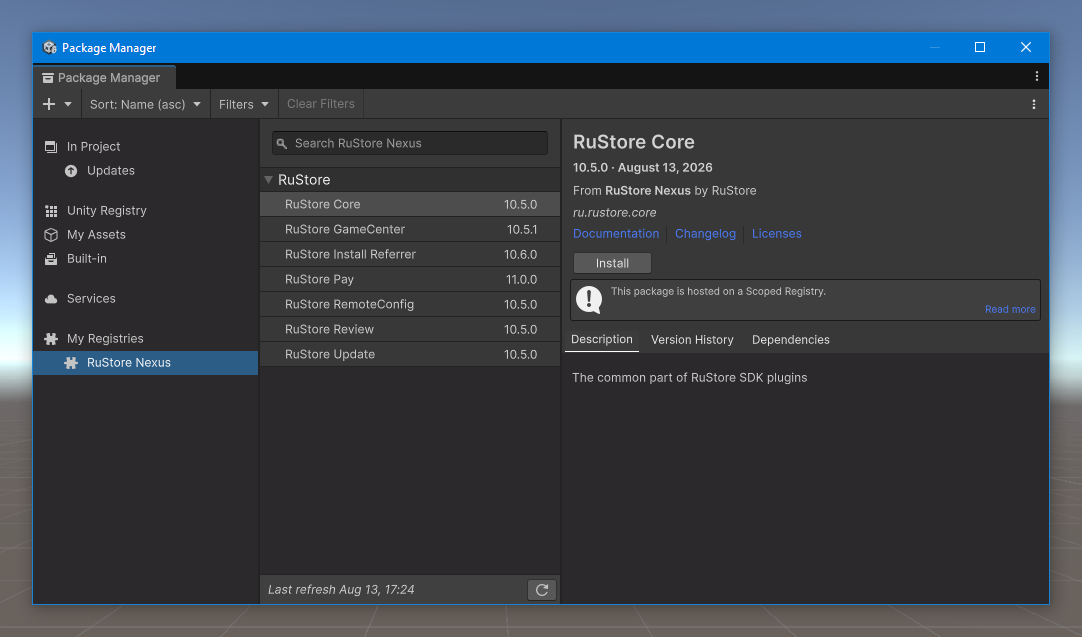Screen dimensions: 1082x637
Task: Click the ru.rustore.core package name
Action: (614, 213)
